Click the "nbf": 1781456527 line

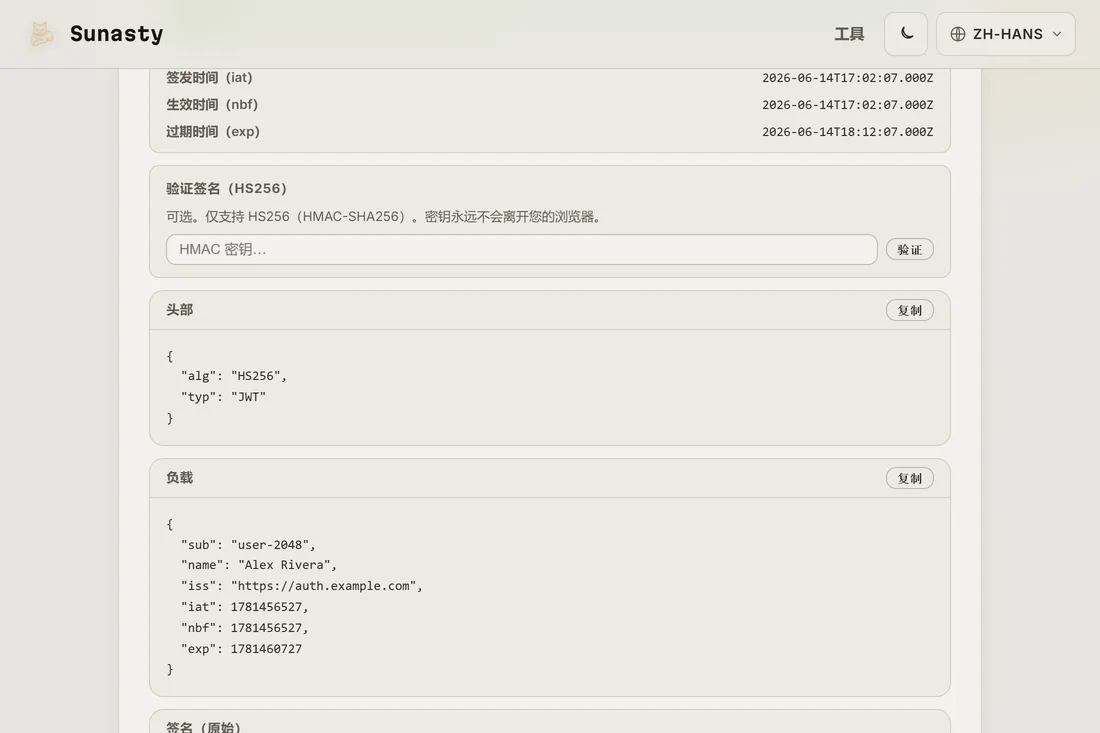[x=245, y=628]
